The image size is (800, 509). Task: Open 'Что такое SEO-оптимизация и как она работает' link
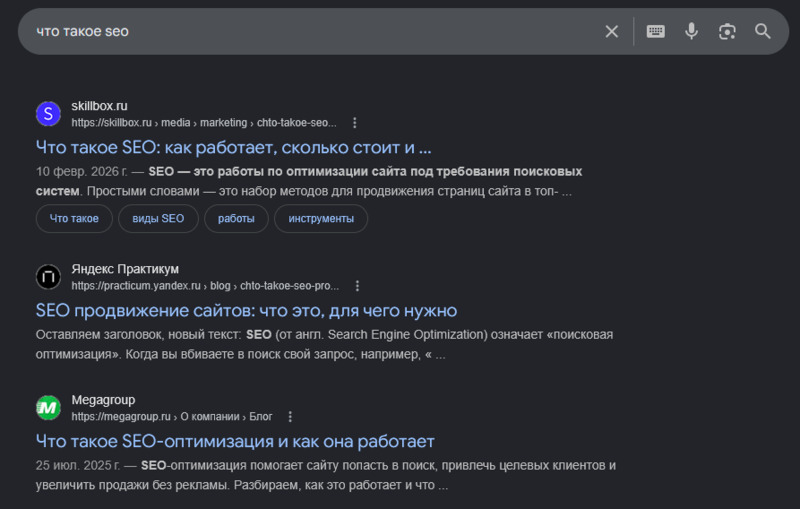click(x=235, y=441)
